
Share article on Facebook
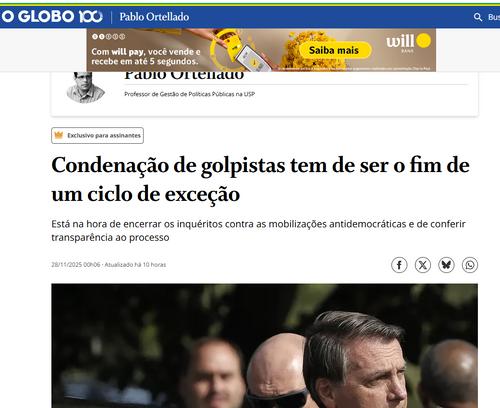(x=399, y=265)
